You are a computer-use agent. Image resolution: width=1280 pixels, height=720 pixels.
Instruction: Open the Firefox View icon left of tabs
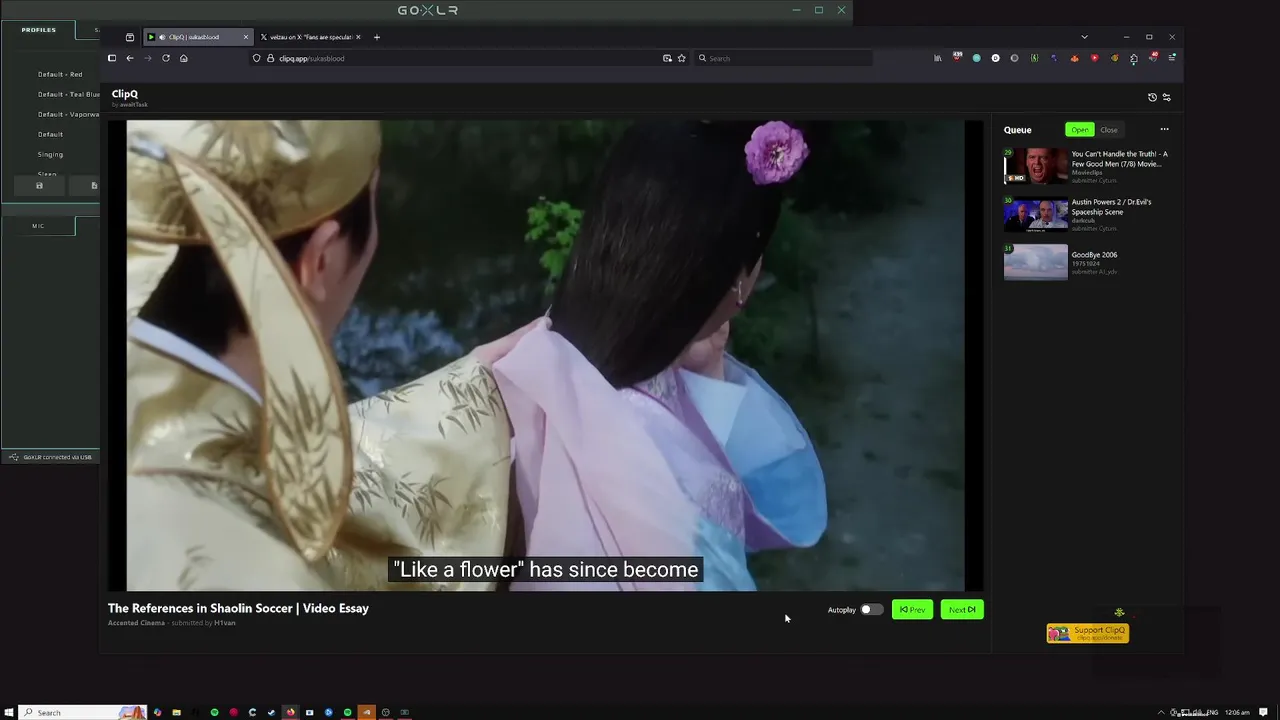pos(130,37)
